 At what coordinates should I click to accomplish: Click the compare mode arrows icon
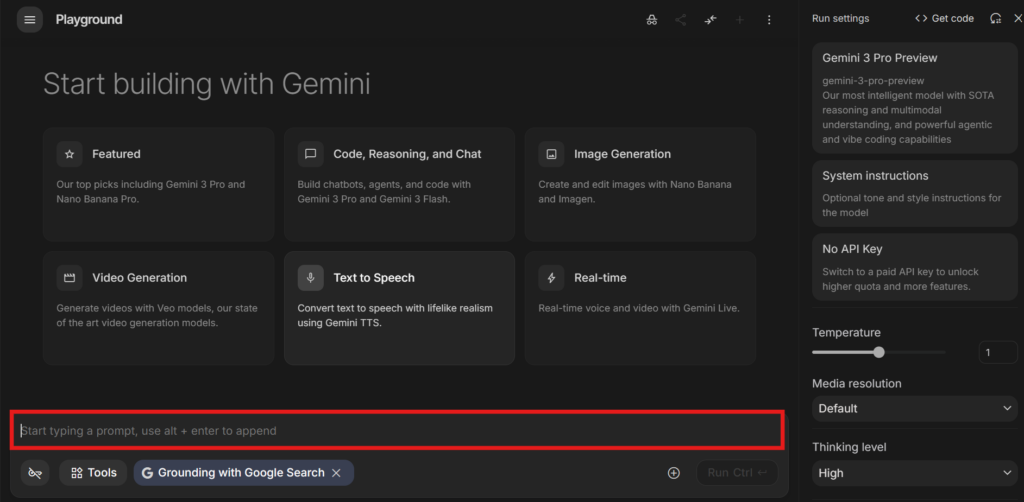coord(710,20)
